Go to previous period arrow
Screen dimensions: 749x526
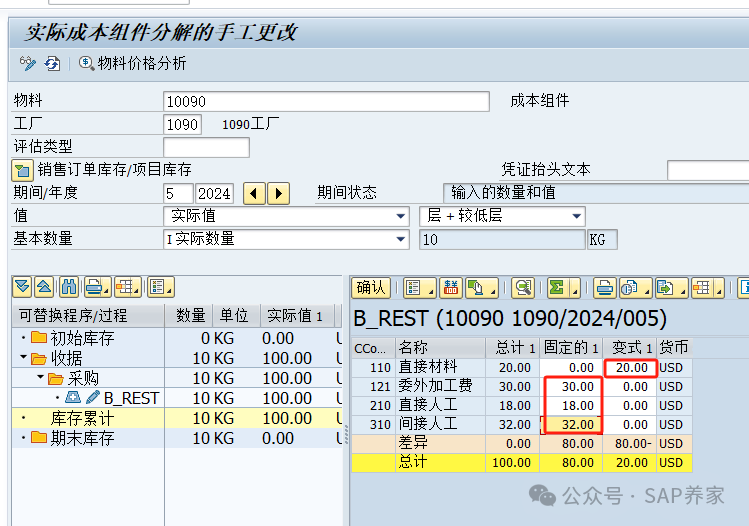(x=254, y=193)
